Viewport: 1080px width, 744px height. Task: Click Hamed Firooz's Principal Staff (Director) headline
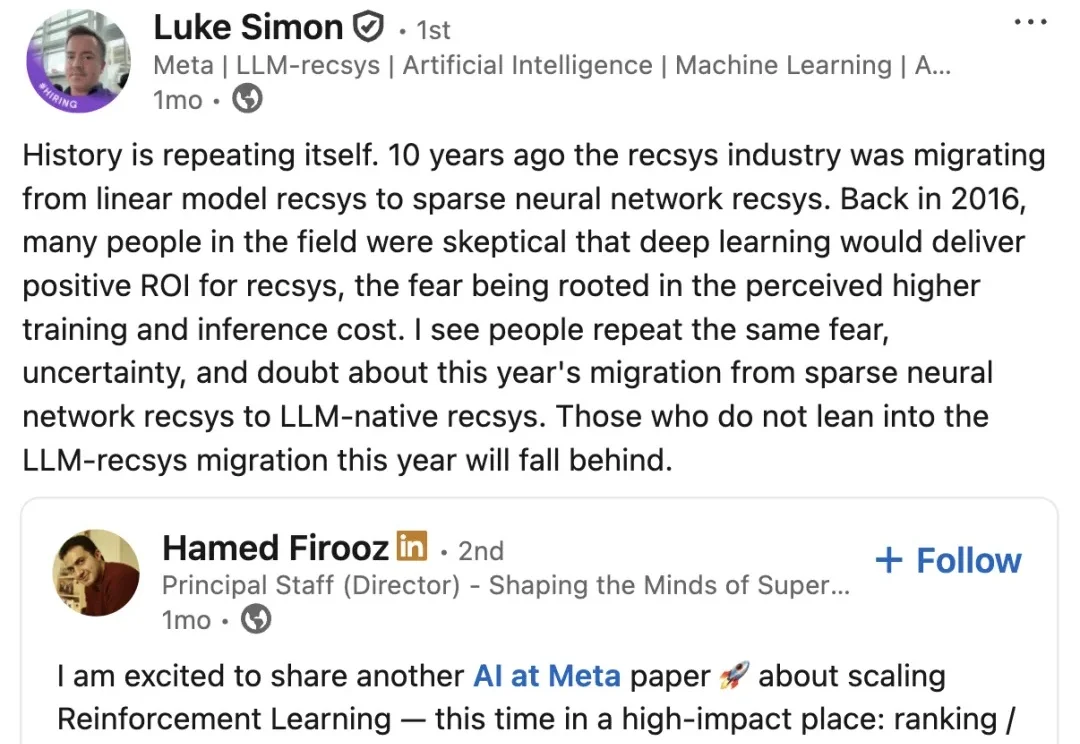pyautogui.click(x=506, y=585)
